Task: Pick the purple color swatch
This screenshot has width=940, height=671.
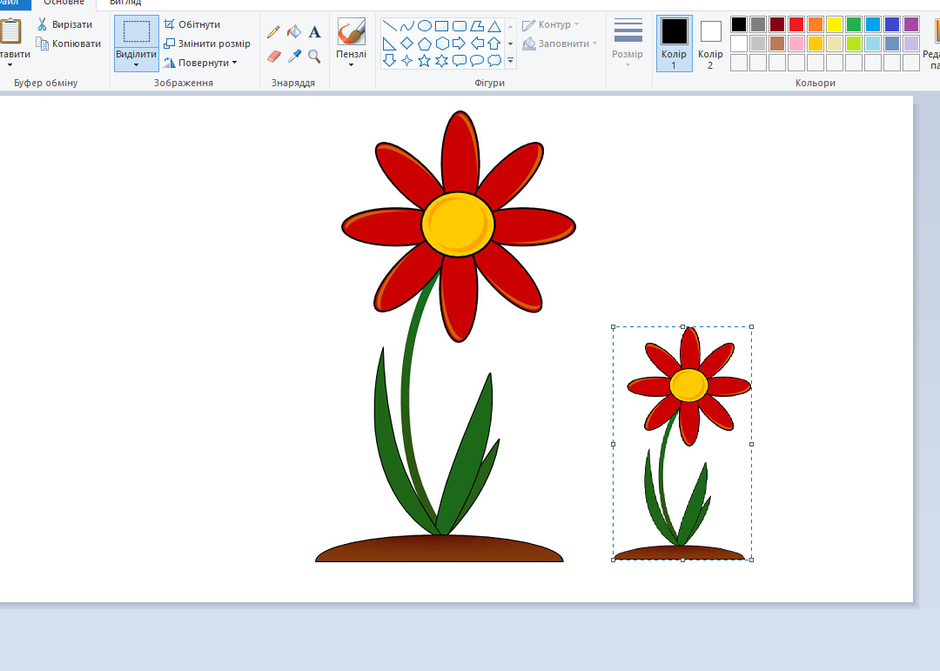Action: 911,25
